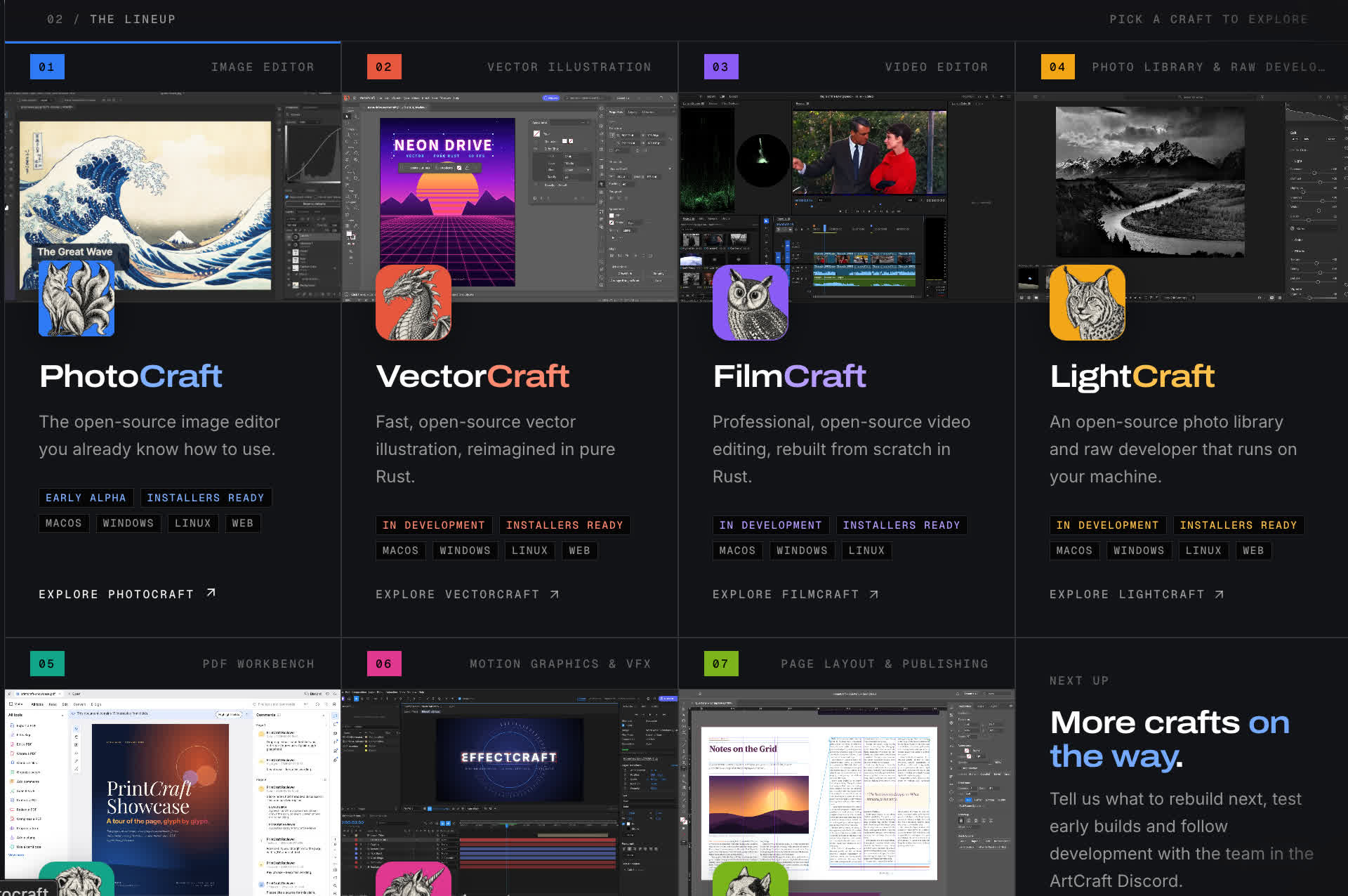Click the More crafts on the way heading
The width and height of the screenshot is (1348, 896).
click(x=1170, y=739)
